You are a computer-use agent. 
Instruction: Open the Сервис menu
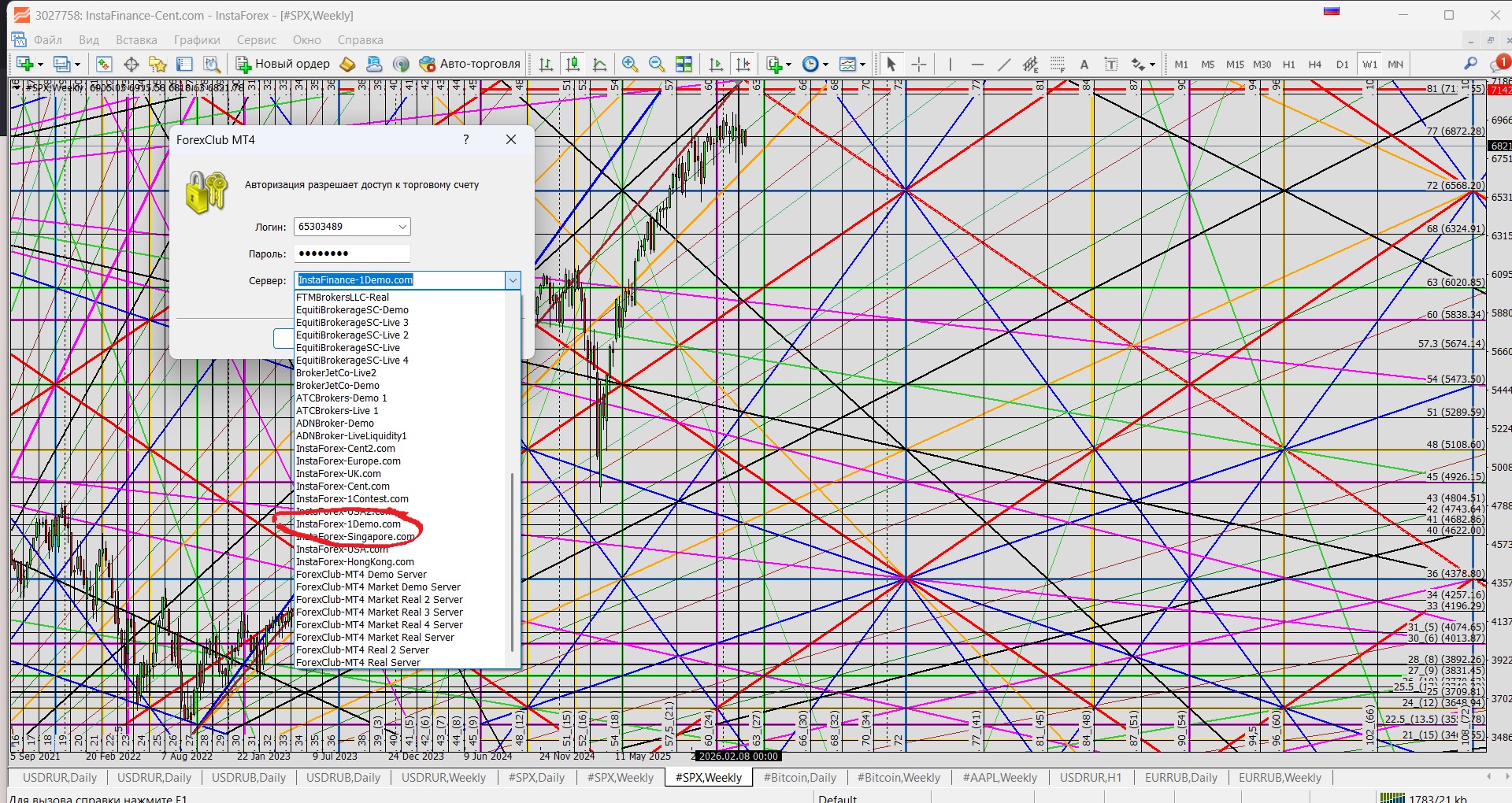click(x=256, y=40)
